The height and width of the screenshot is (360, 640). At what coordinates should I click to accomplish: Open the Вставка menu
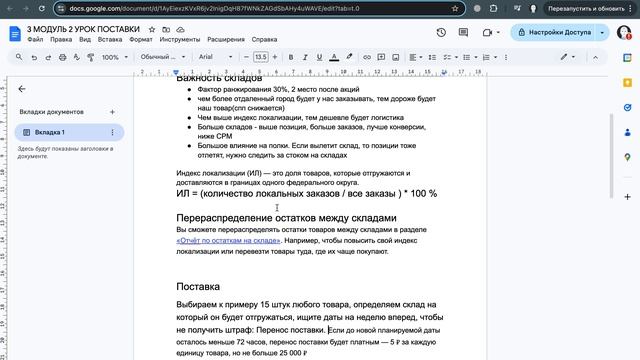point(110,40)
